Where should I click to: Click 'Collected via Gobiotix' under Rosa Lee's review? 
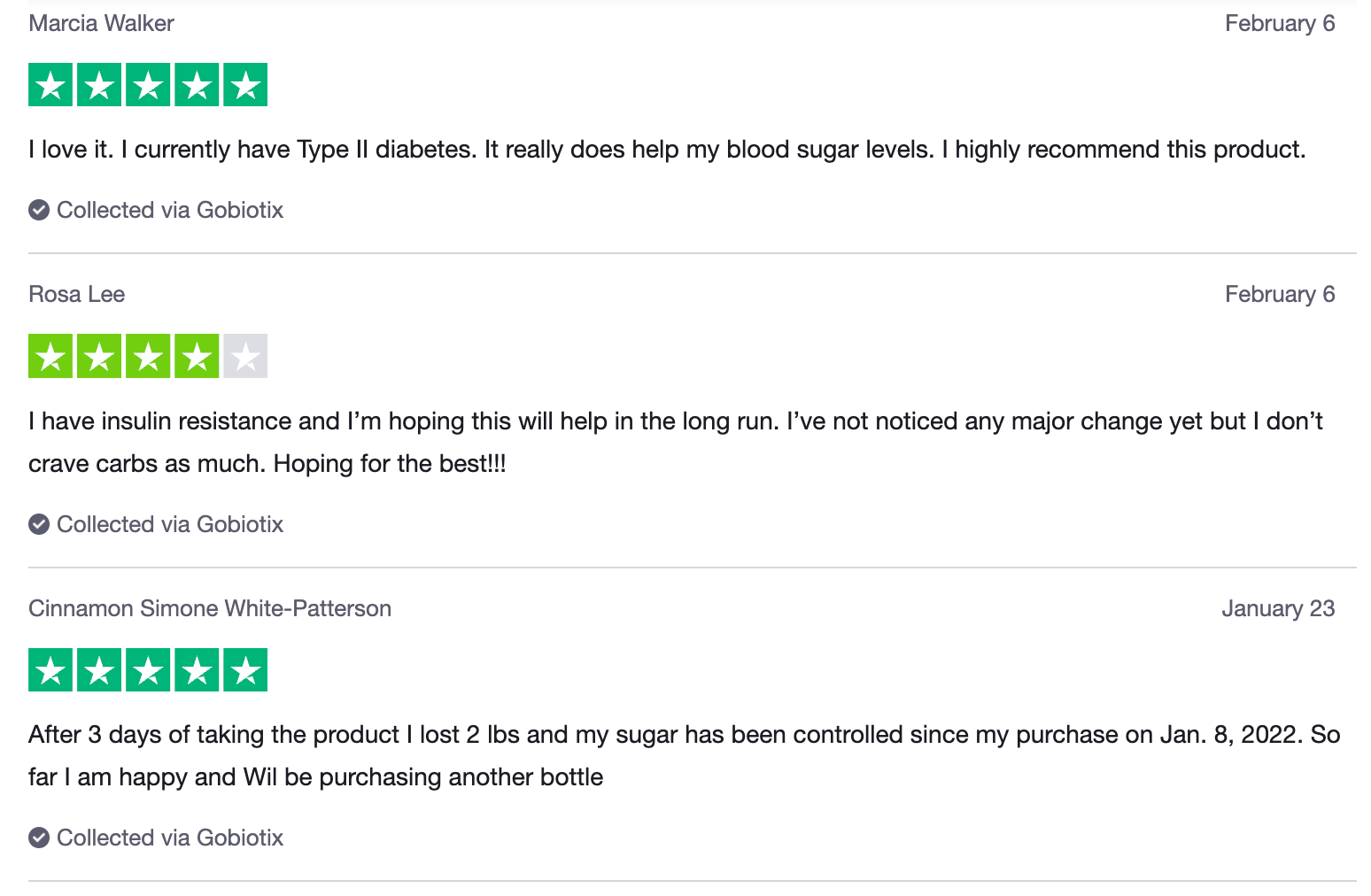pyautogui.click(x=170, y=524)
